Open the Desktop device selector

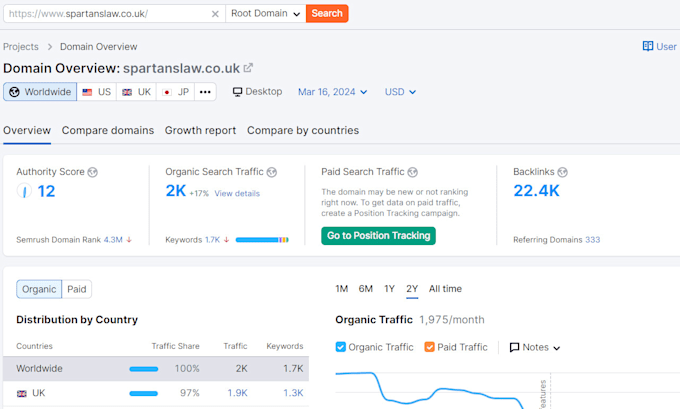(257, 92)
